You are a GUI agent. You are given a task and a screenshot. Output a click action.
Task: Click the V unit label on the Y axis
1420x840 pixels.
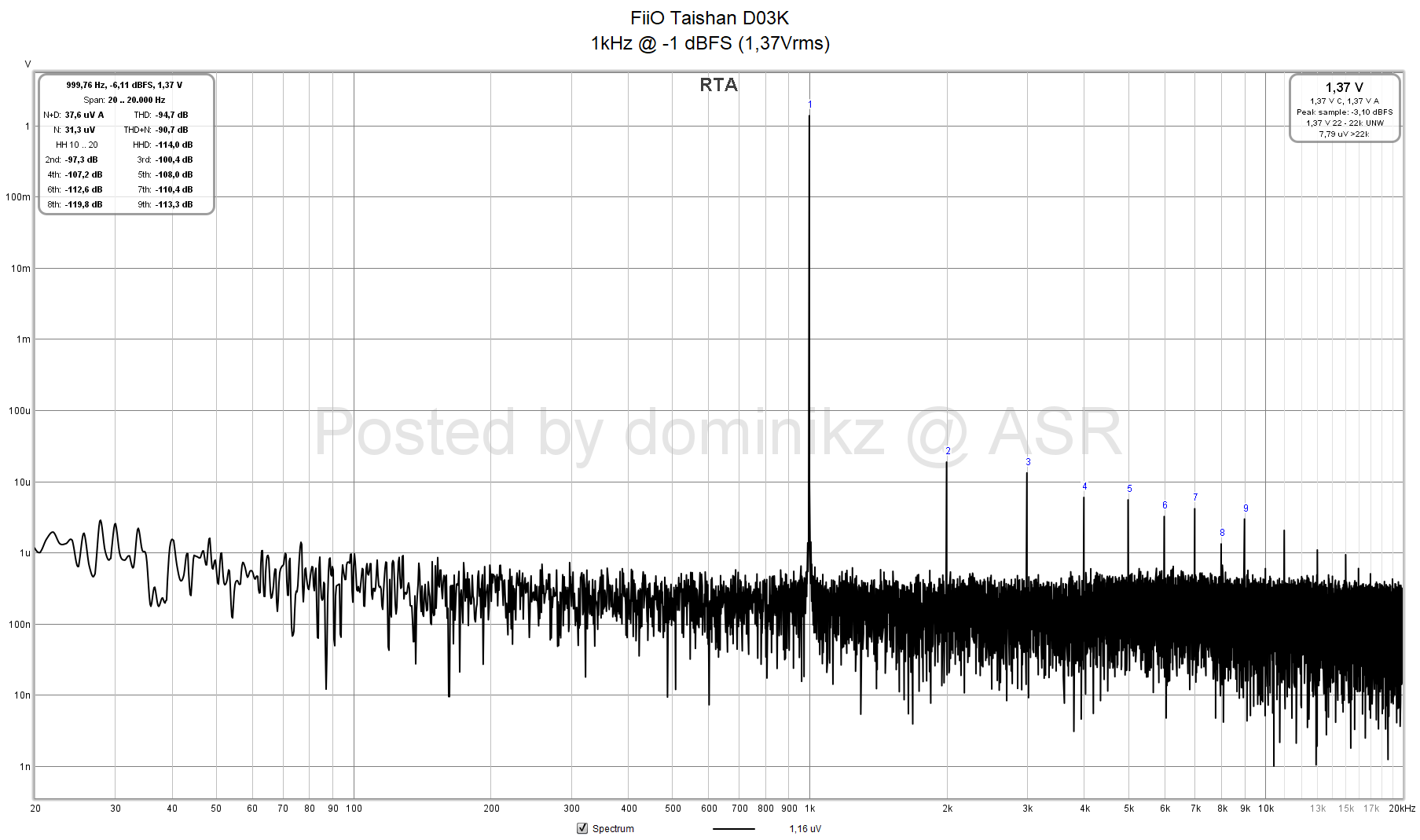point(28,64)
